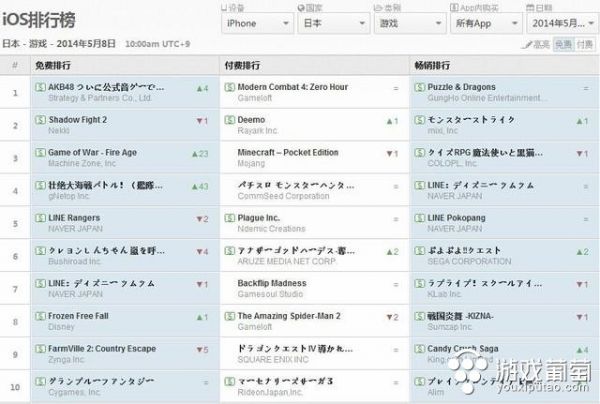Click the in-app purchase icon beside LINE Rangers
The height and width of the screenshot is (404, 600).
(x=40, y=218)
